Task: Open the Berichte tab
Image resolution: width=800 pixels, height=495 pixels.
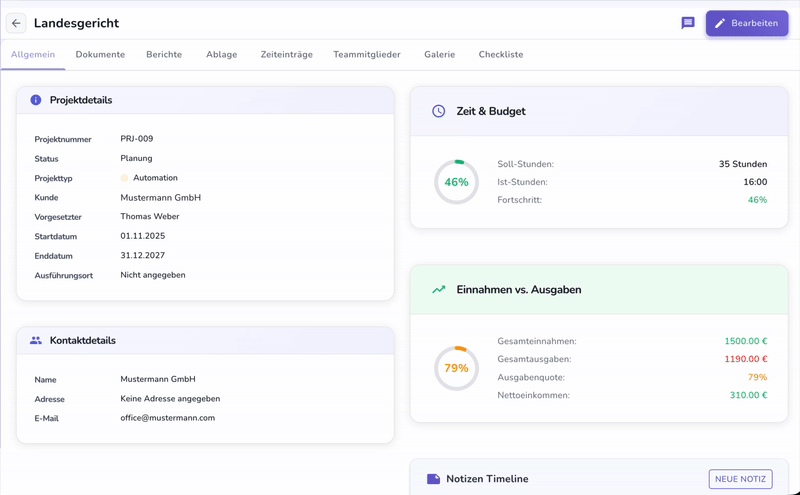Action: (164, 55)
